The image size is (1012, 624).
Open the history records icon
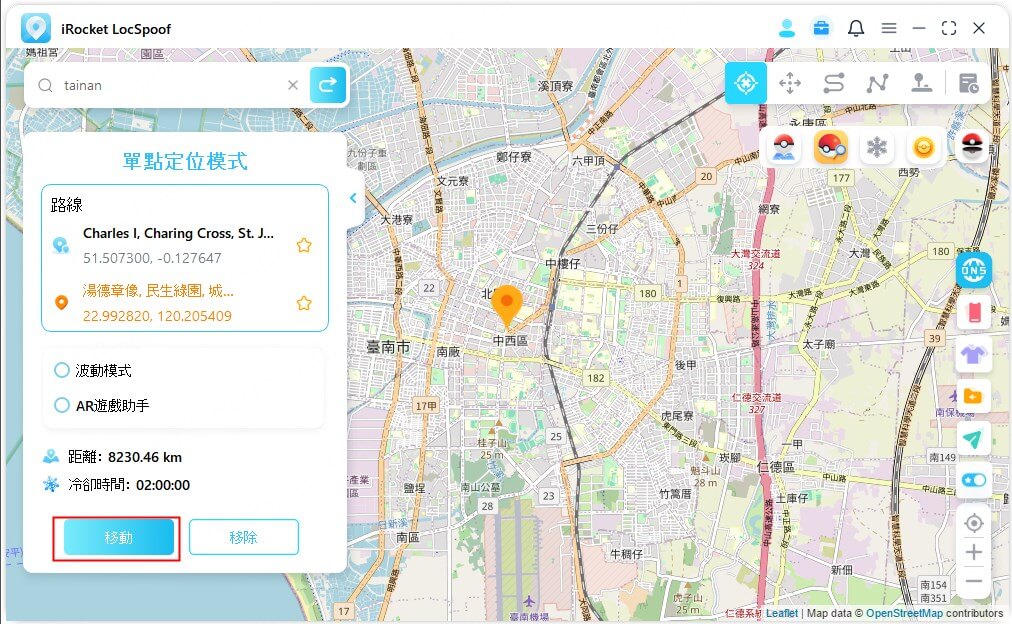[x=968, y=84]
